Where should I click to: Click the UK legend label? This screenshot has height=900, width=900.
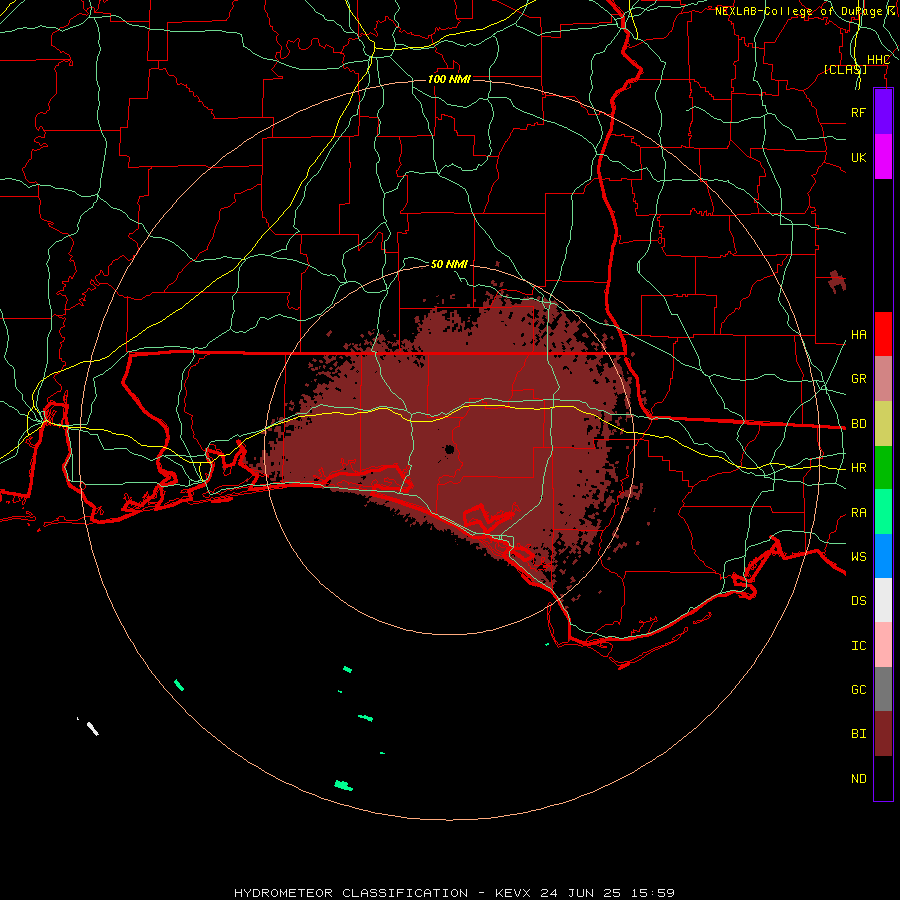(x=858, y=157)
